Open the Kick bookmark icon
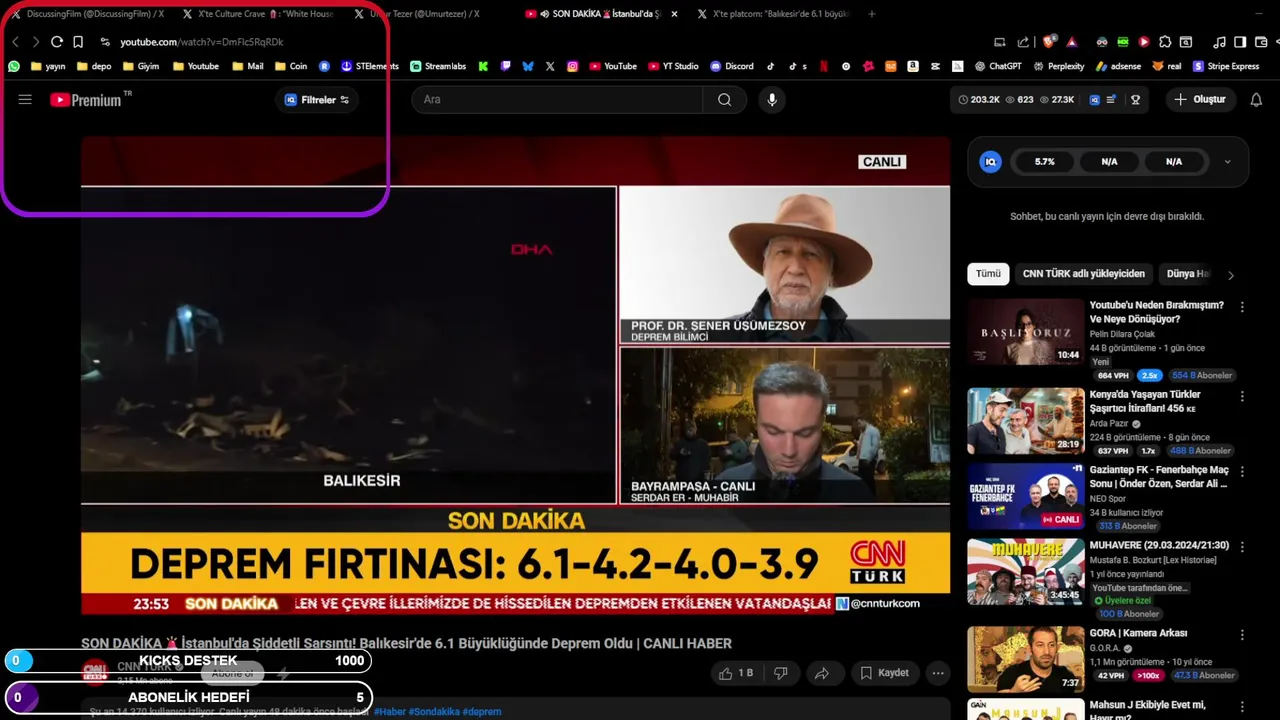 click(x=483, y=66)
